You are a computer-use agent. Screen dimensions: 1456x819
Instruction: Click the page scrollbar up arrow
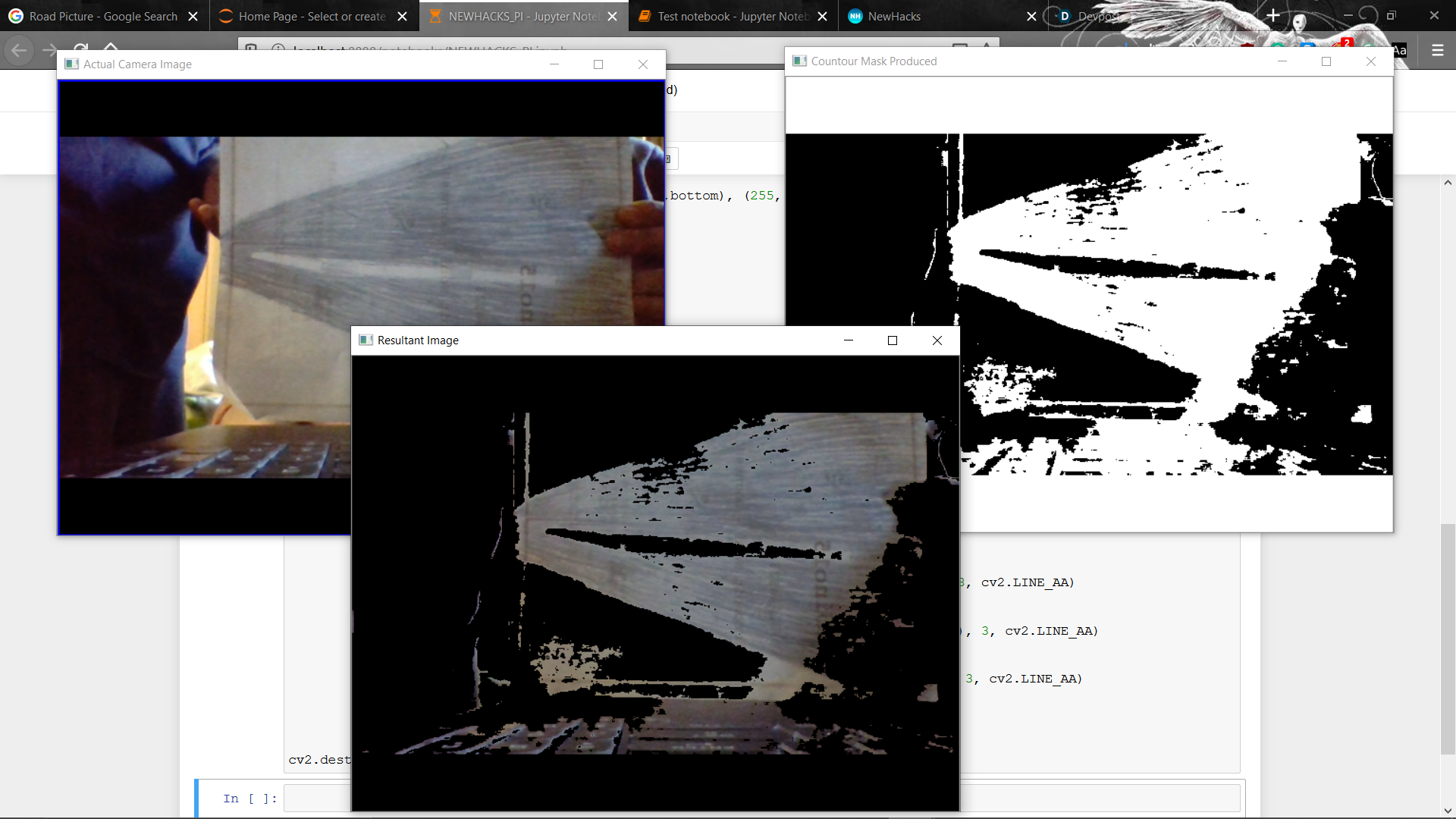coord(1448,183)
